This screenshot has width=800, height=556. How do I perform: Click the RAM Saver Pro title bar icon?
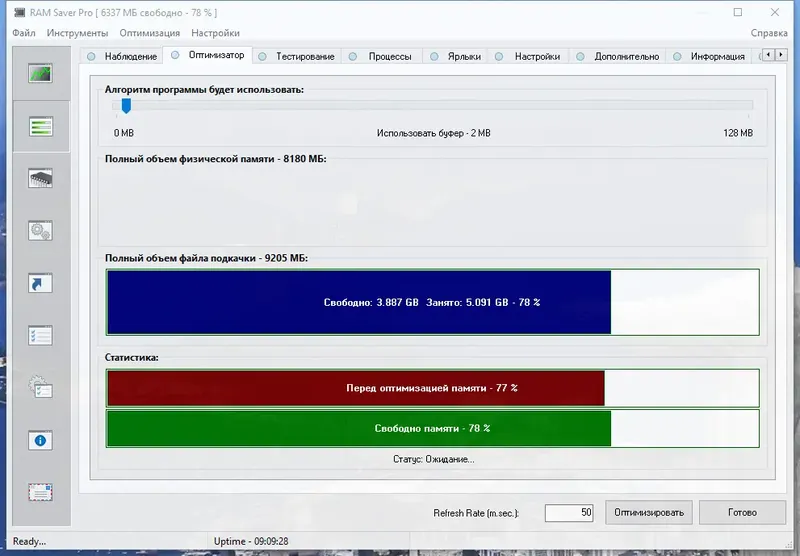coord(19,13)
